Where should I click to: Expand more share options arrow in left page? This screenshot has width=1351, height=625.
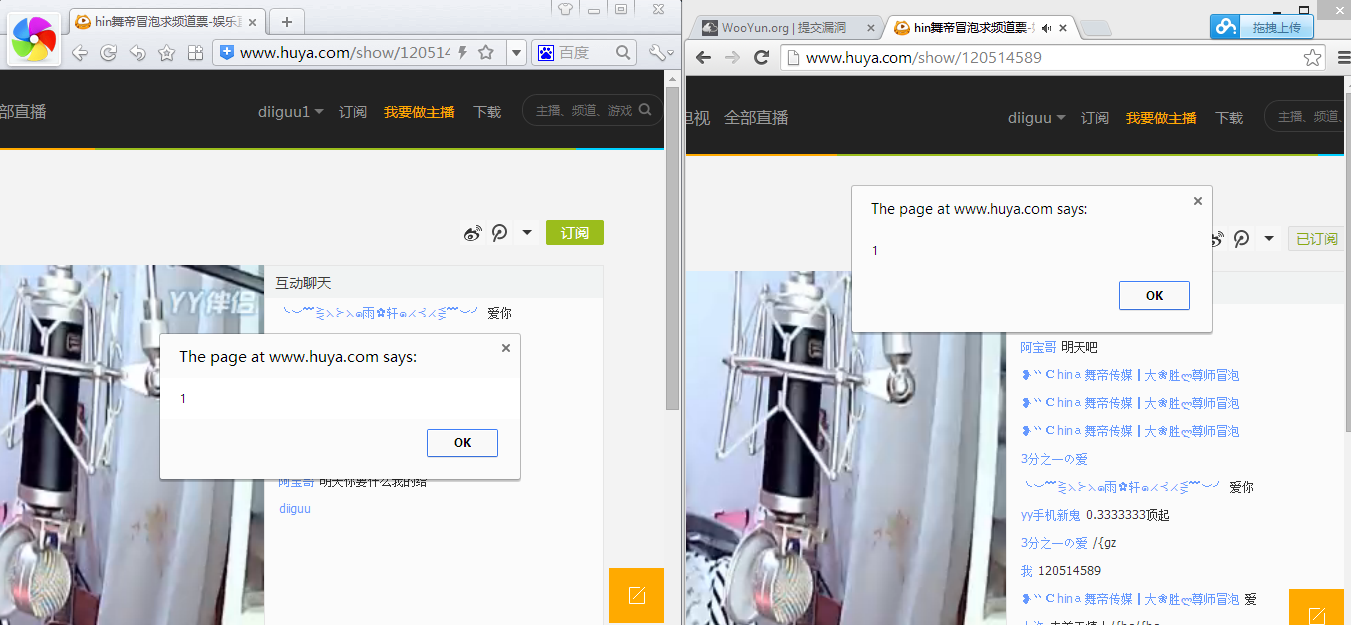527,234
